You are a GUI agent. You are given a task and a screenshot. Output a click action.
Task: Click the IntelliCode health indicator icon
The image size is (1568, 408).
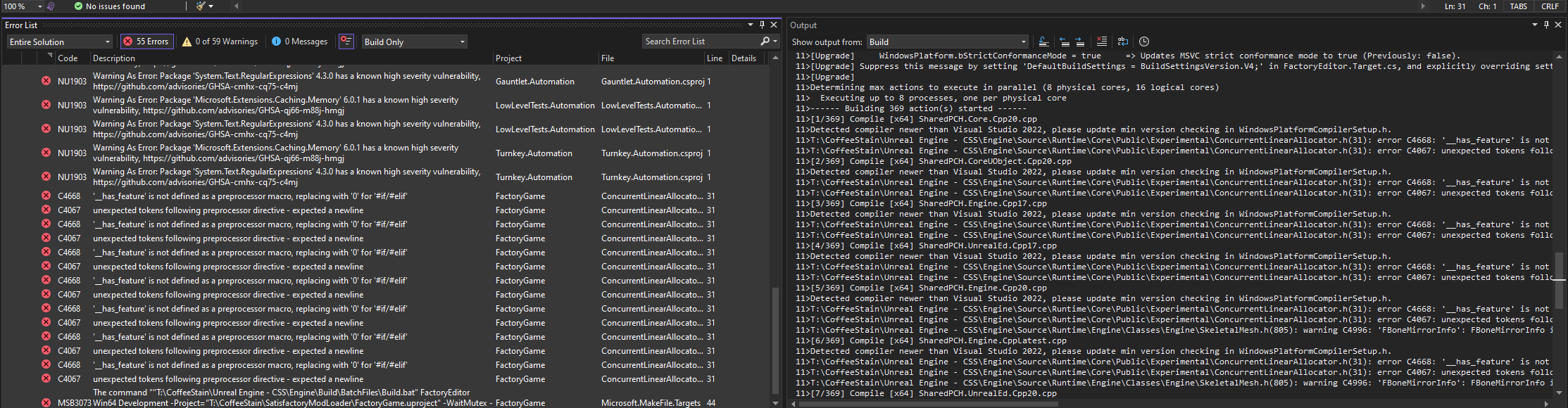point(51,6)
